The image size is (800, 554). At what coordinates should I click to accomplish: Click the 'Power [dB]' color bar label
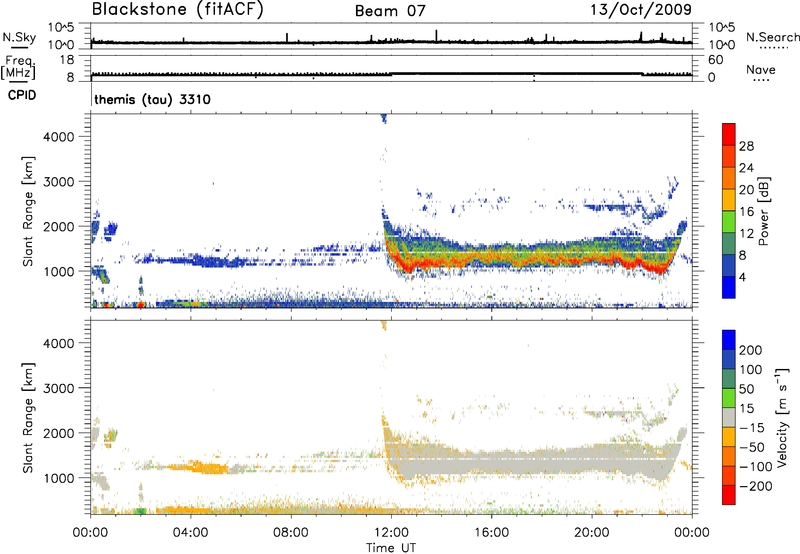pyautogui.click(x=763, y=211)
